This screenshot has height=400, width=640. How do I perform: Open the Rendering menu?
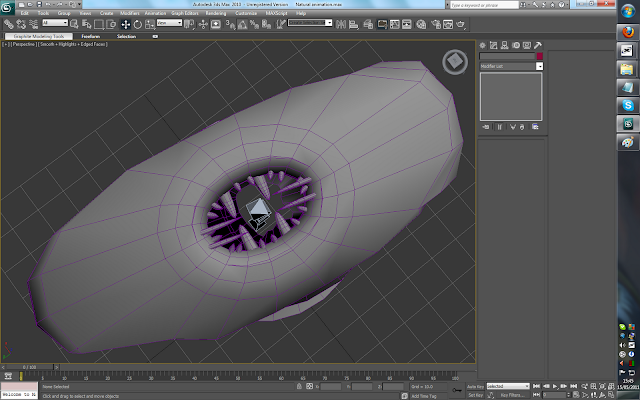coord(216,13)
